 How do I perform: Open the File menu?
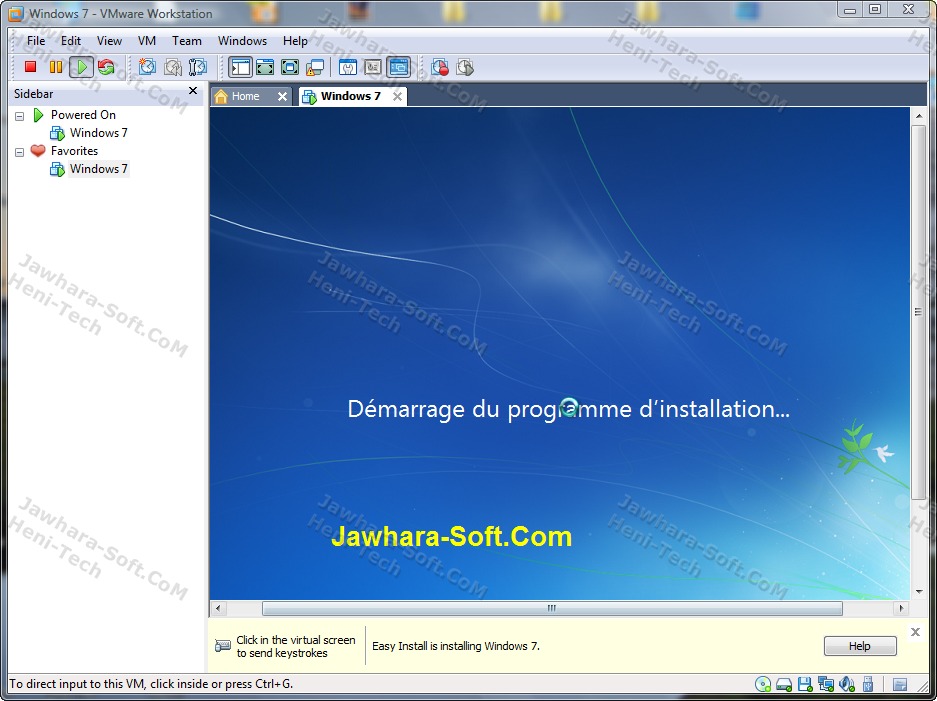pyautogui.click(x=36, y=41)
